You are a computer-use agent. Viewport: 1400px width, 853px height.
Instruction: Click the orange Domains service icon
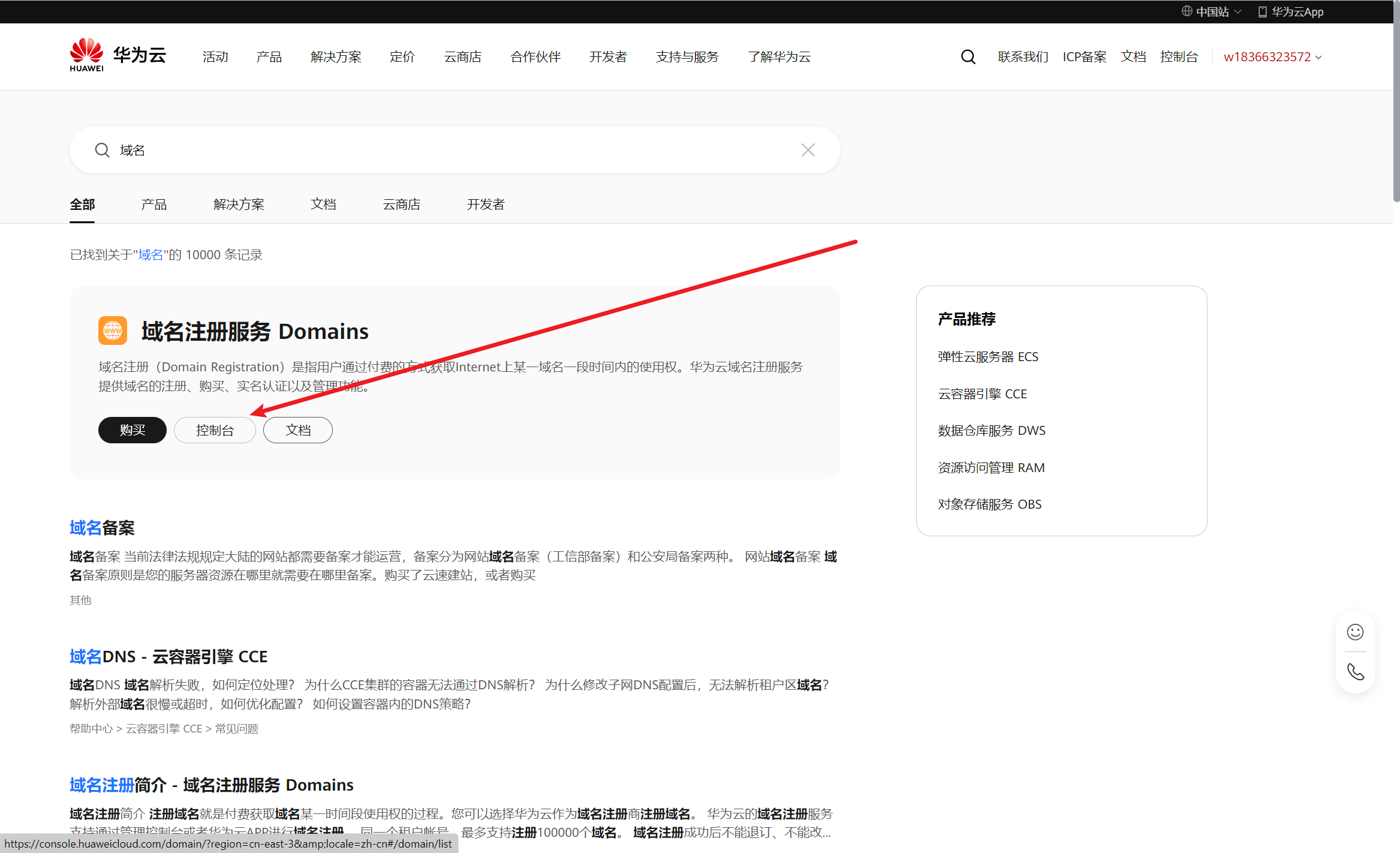[x=113, y=331]
